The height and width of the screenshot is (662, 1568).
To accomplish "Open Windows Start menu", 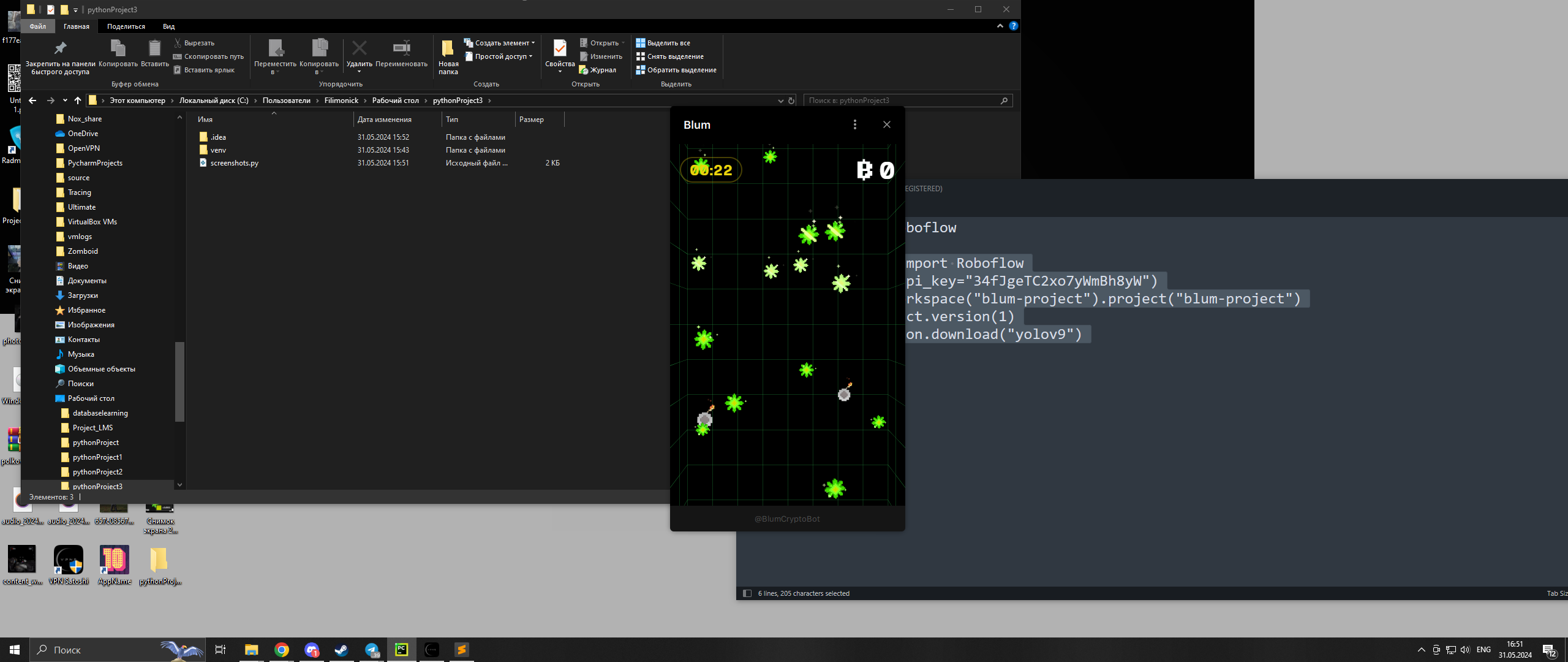I will coord(15,650).
